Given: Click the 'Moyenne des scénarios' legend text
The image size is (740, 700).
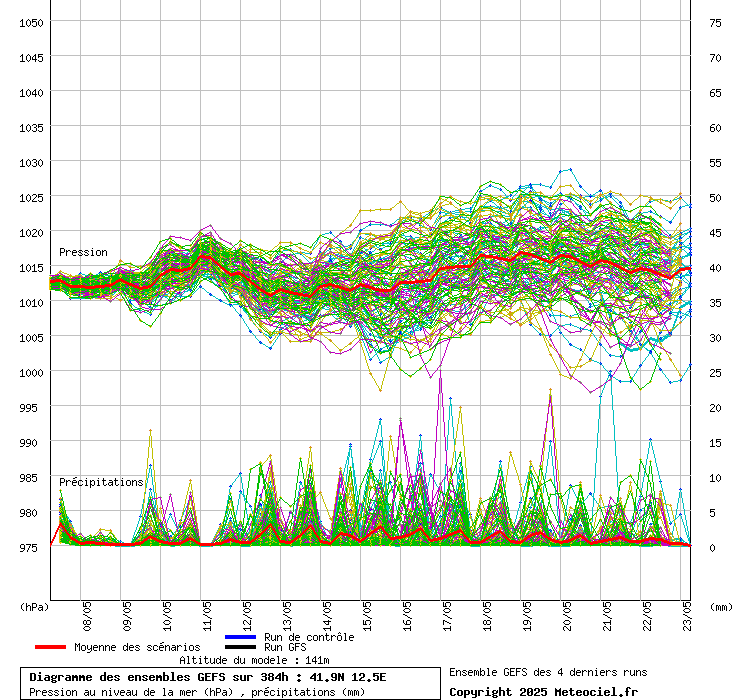Looking at the screenshot, I should (x=137, y=648).
